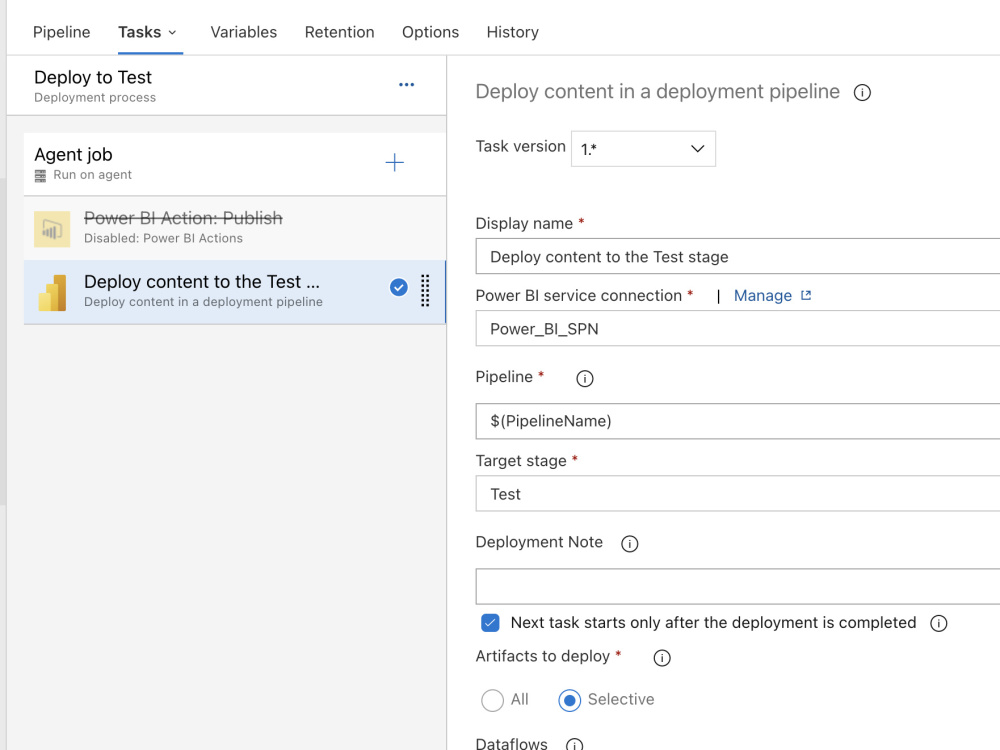The height and width of the screenshot is (750, 1000).
Task: View info tooltip beside Deployment Note
Action: pos(629,543)
